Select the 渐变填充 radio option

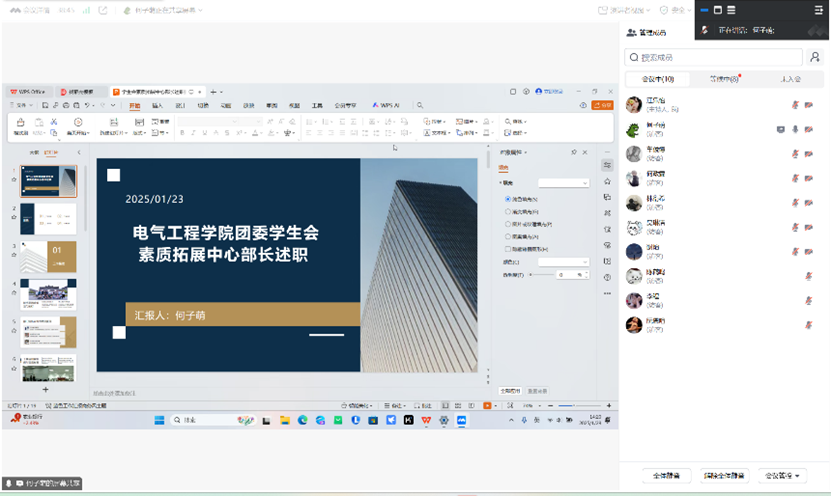pyautogui.click(x=508, y=211)
